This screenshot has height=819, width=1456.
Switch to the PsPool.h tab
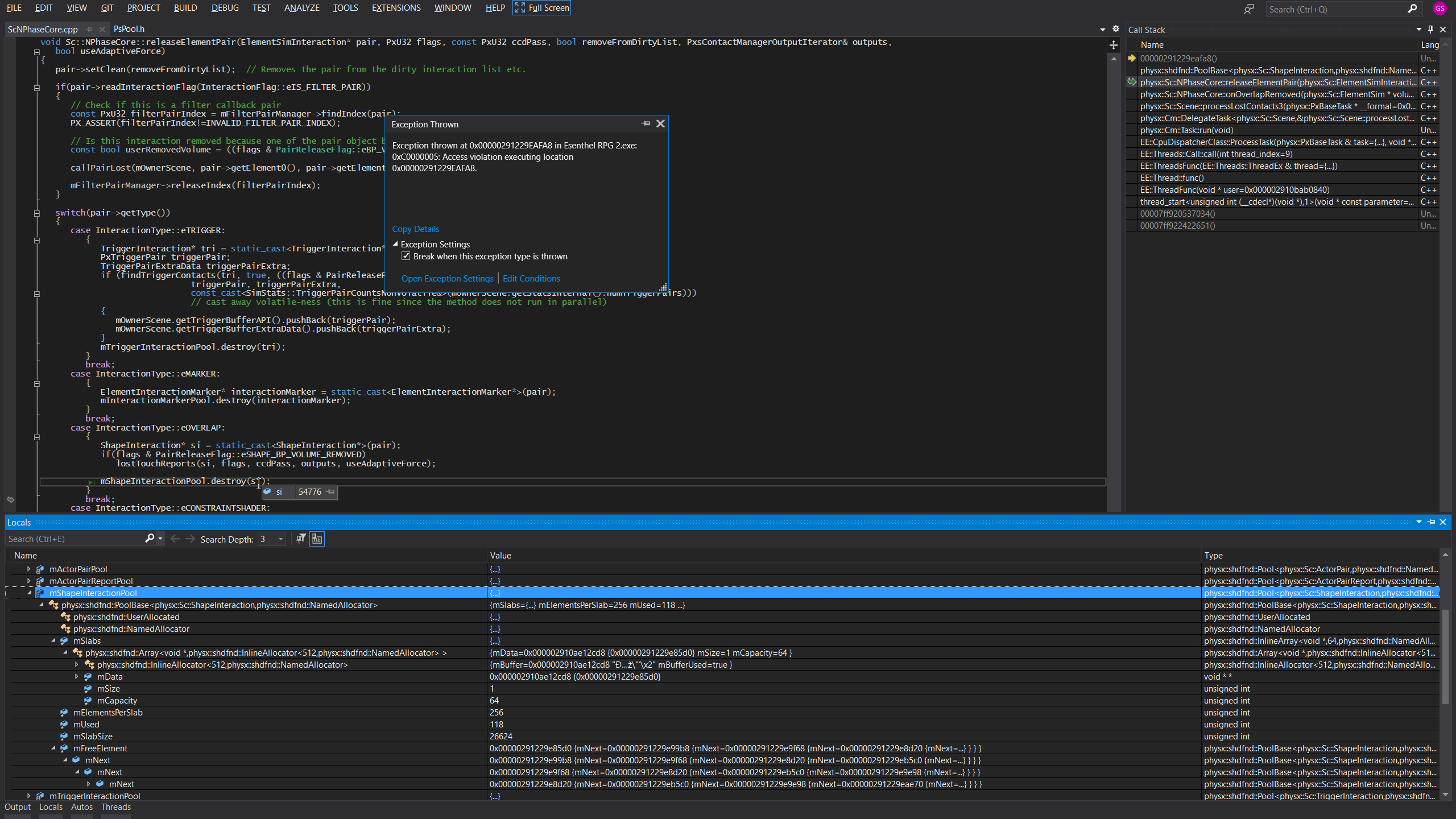tap(129, 29)
